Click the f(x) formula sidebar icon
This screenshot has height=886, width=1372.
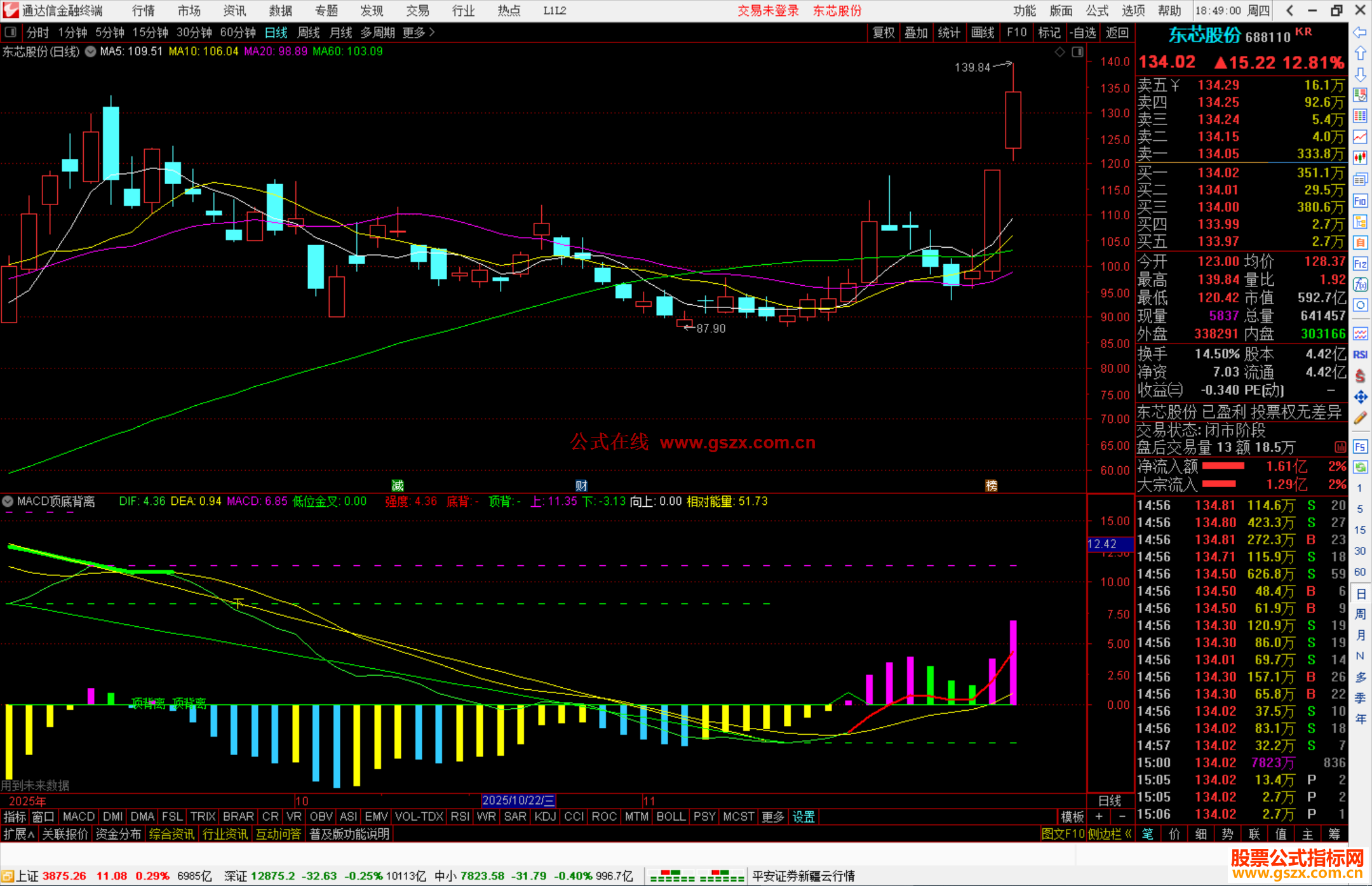click(x=1360, y=285)
